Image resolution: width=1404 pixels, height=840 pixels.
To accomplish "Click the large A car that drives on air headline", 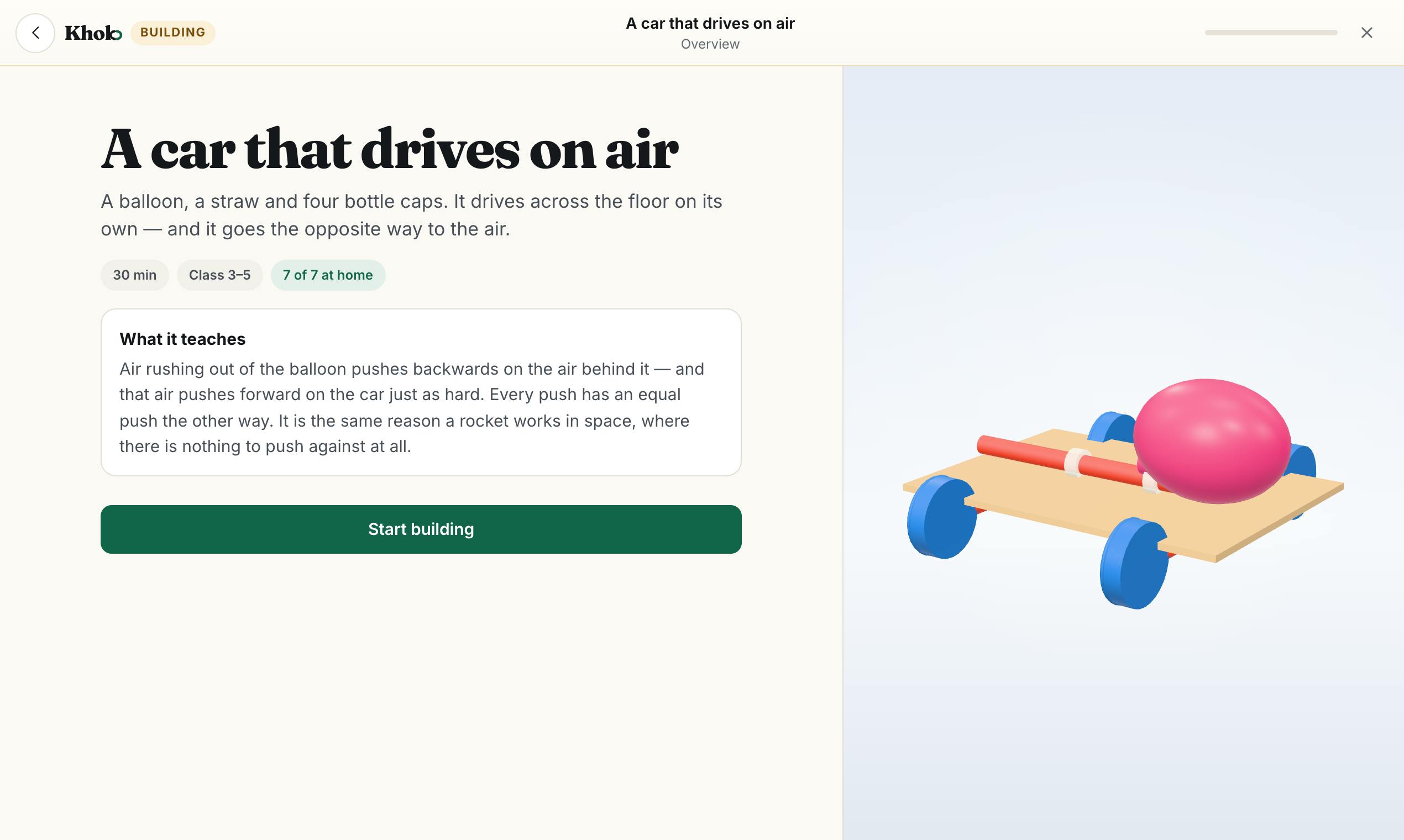I will [x=390, y=149].
